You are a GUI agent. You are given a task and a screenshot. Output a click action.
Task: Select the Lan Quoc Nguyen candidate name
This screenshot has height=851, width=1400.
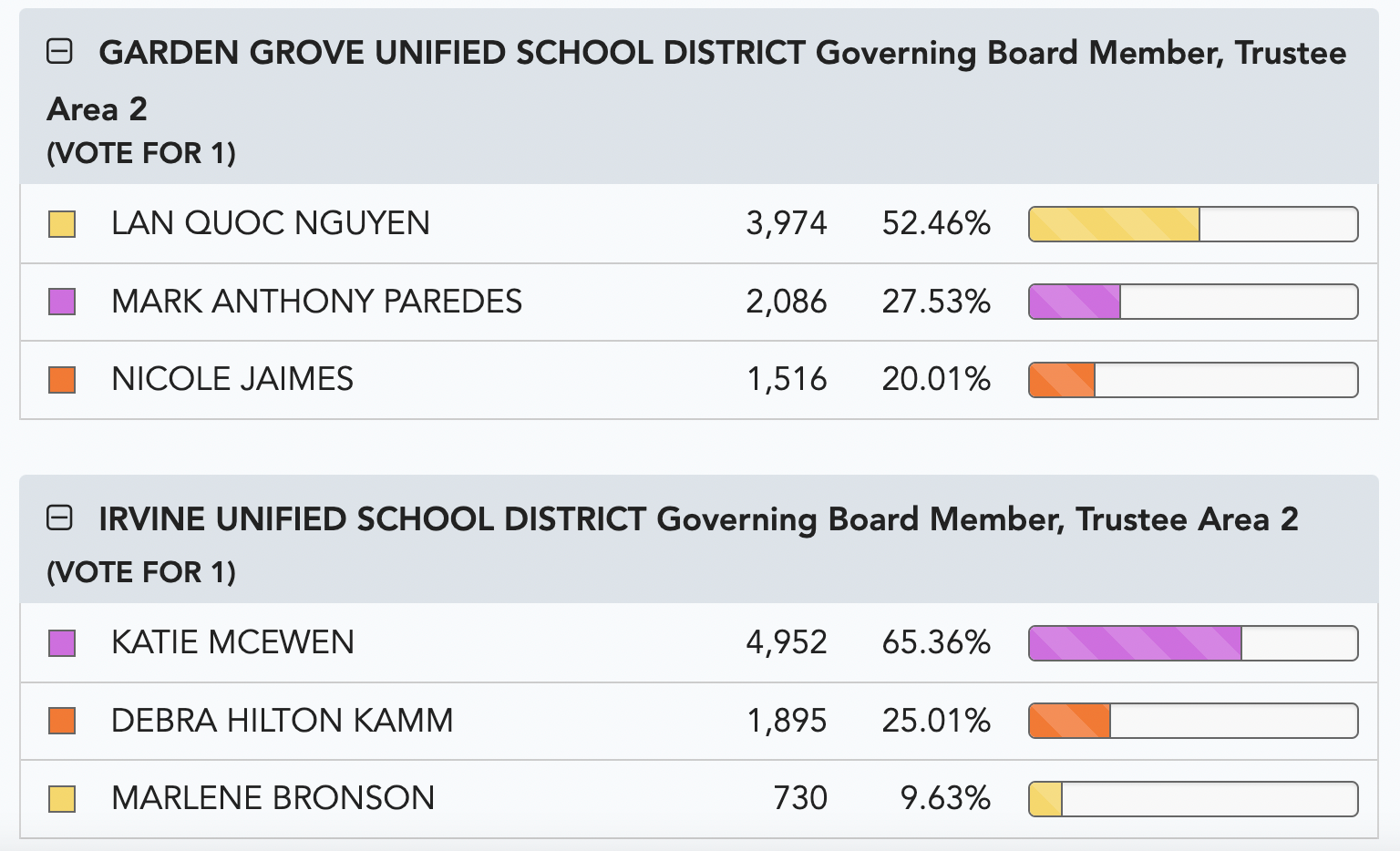click(x=271, y=223)
